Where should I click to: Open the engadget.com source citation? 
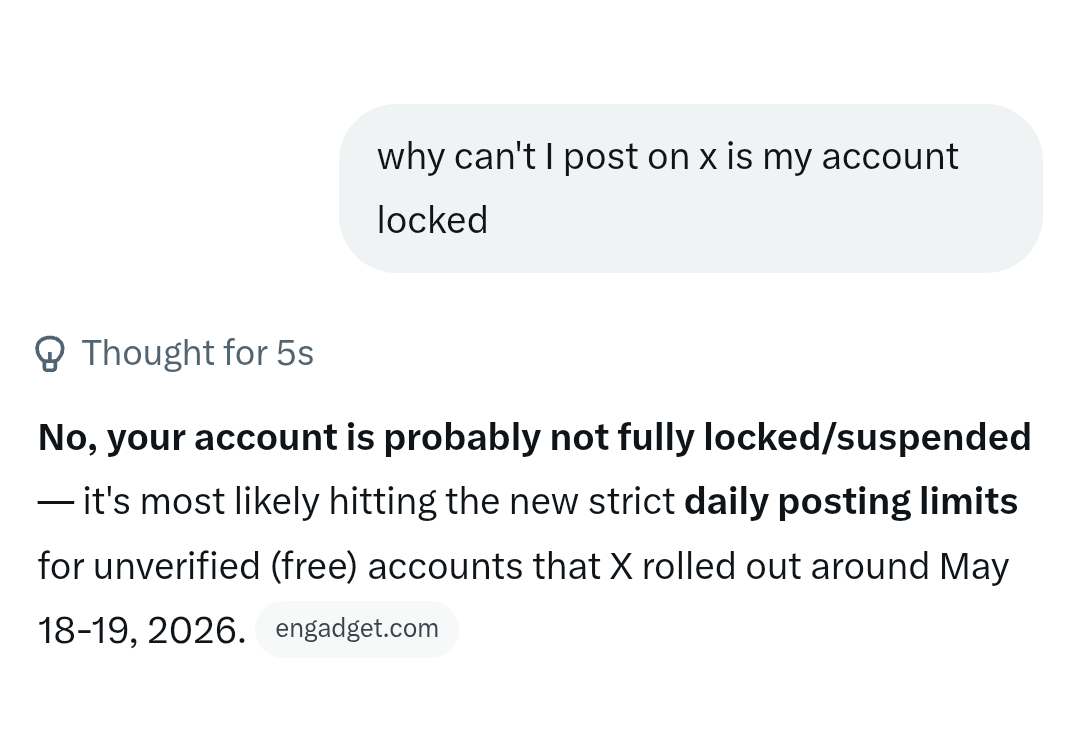[x=357, y=629]
